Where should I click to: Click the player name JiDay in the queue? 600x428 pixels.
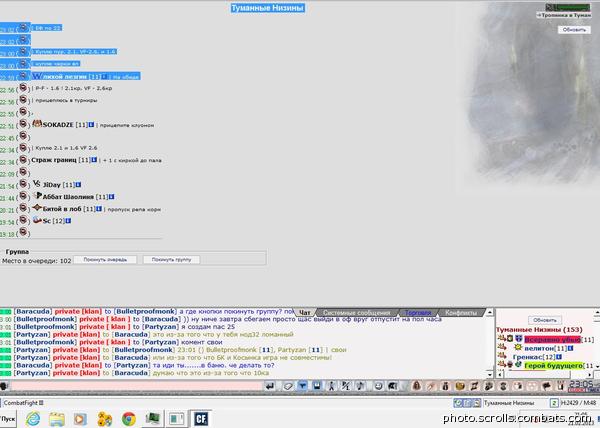(x=52, y=185)
